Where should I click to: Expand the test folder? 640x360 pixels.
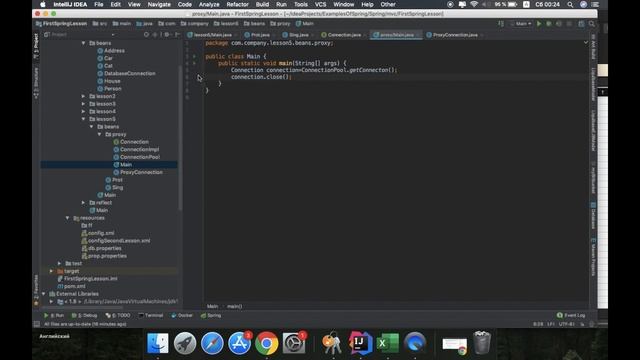(x=60, y=264)
